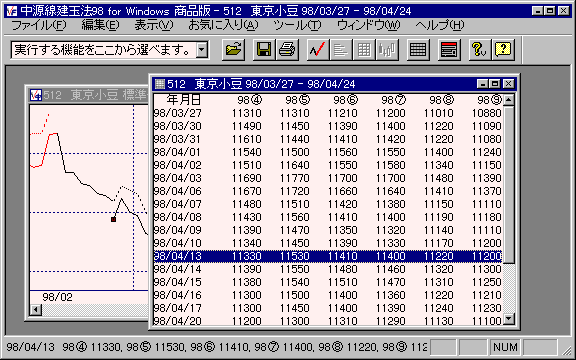Click chart window left scroll arrow
576x360 pixels.
click(36, 310)
